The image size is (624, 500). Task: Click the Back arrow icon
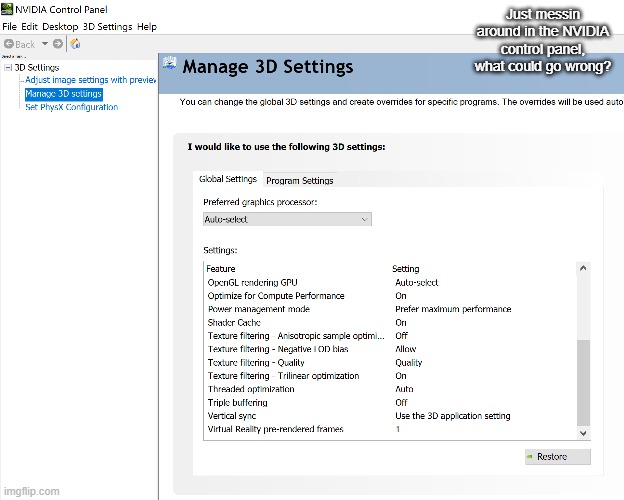[x=9, y=44]
